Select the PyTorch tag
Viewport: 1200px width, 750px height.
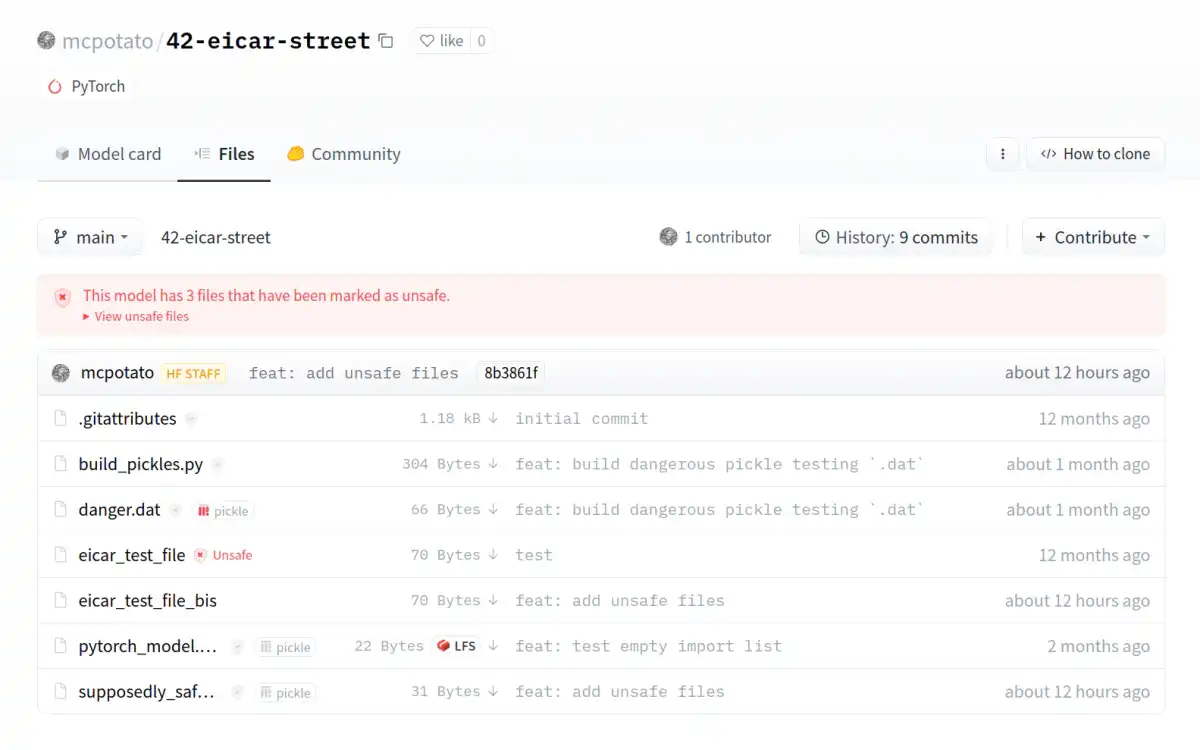(x=86, y=86)
